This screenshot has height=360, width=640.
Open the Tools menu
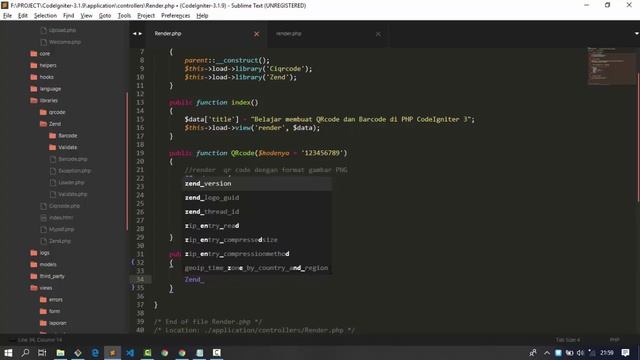coord(124,16)
